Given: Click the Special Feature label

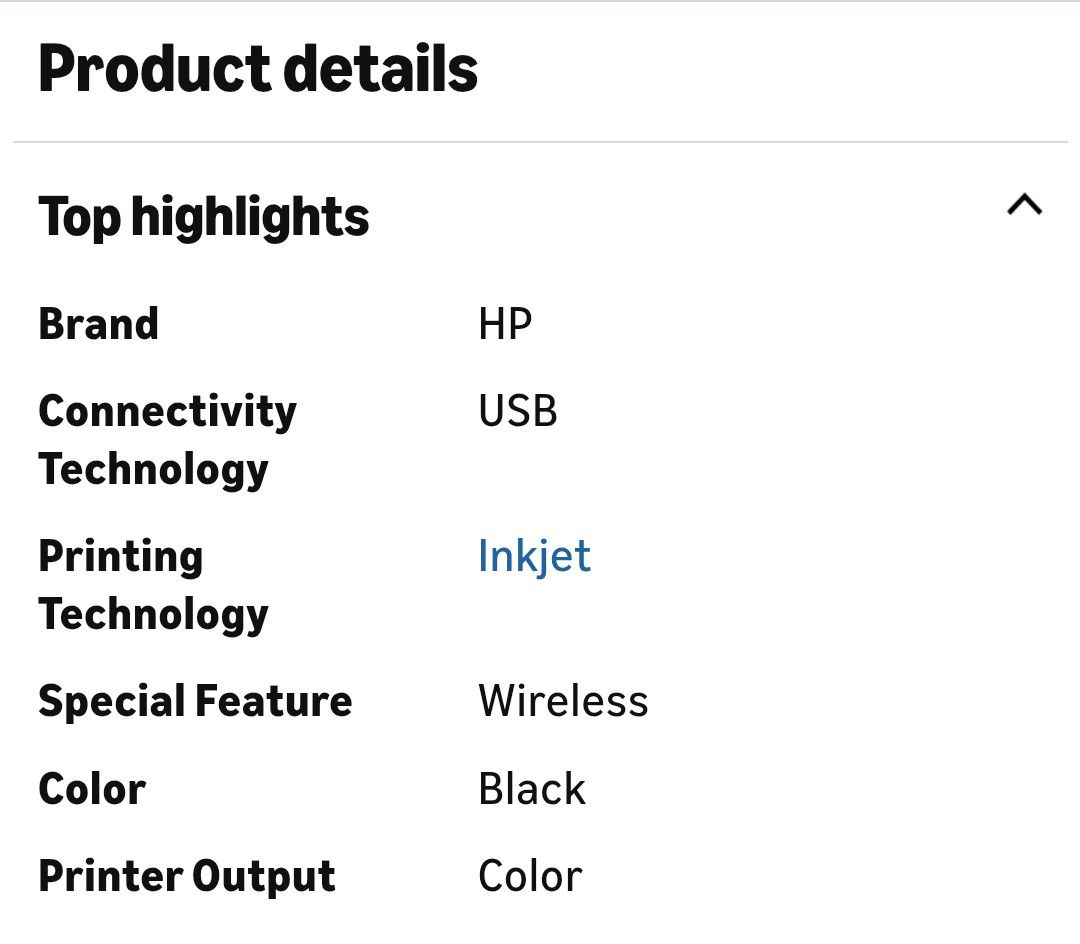Looking at the screenshot, I should click(196, 702).
